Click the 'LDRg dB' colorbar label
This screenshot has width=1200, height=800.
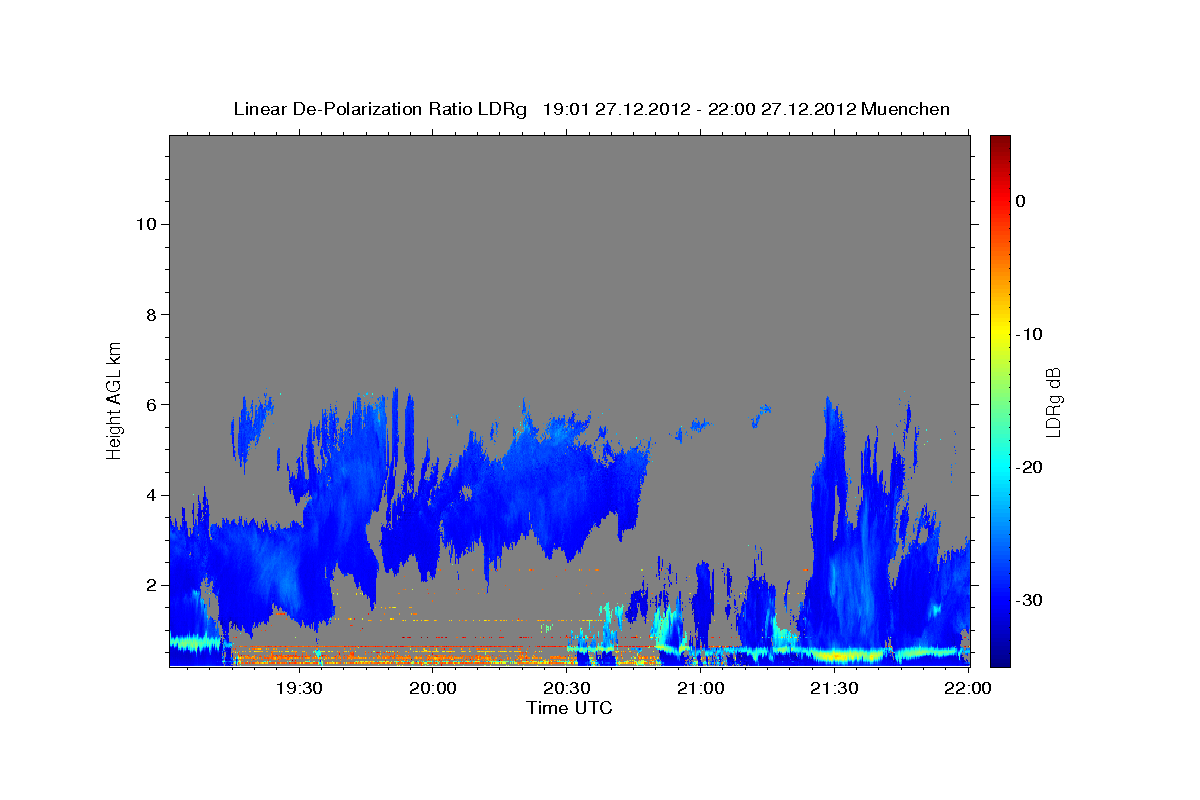click(x=1053, y=401)
